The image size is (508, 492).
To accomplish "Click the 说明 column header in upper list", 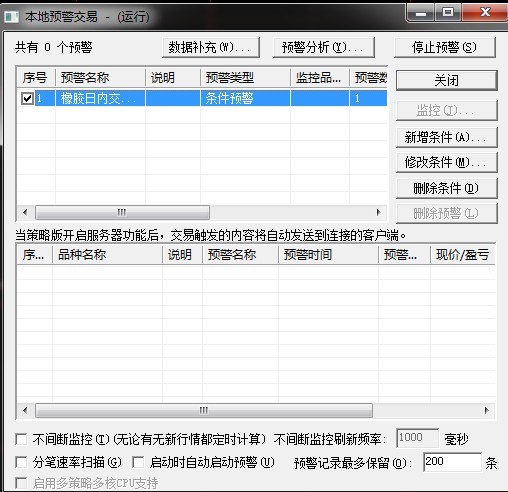I will point(173,78).
